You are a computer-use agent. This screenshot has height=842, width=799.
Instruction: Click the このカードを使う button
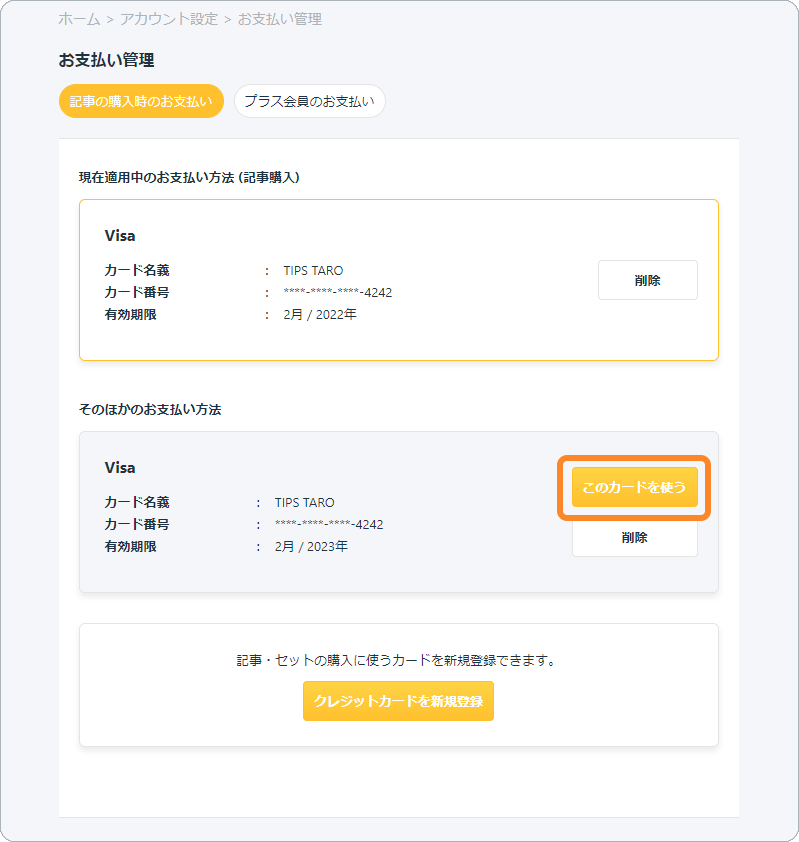634,487
